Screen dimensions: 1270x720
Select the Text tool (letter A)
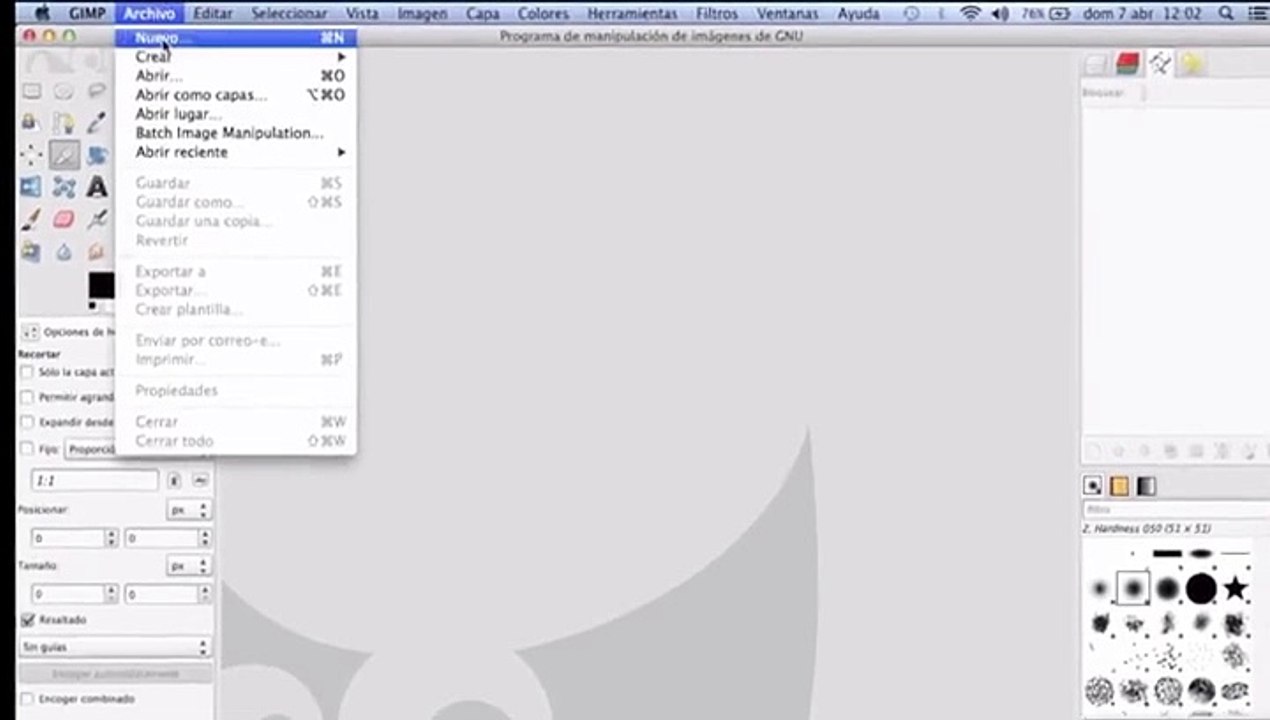[x=96, y=187]
